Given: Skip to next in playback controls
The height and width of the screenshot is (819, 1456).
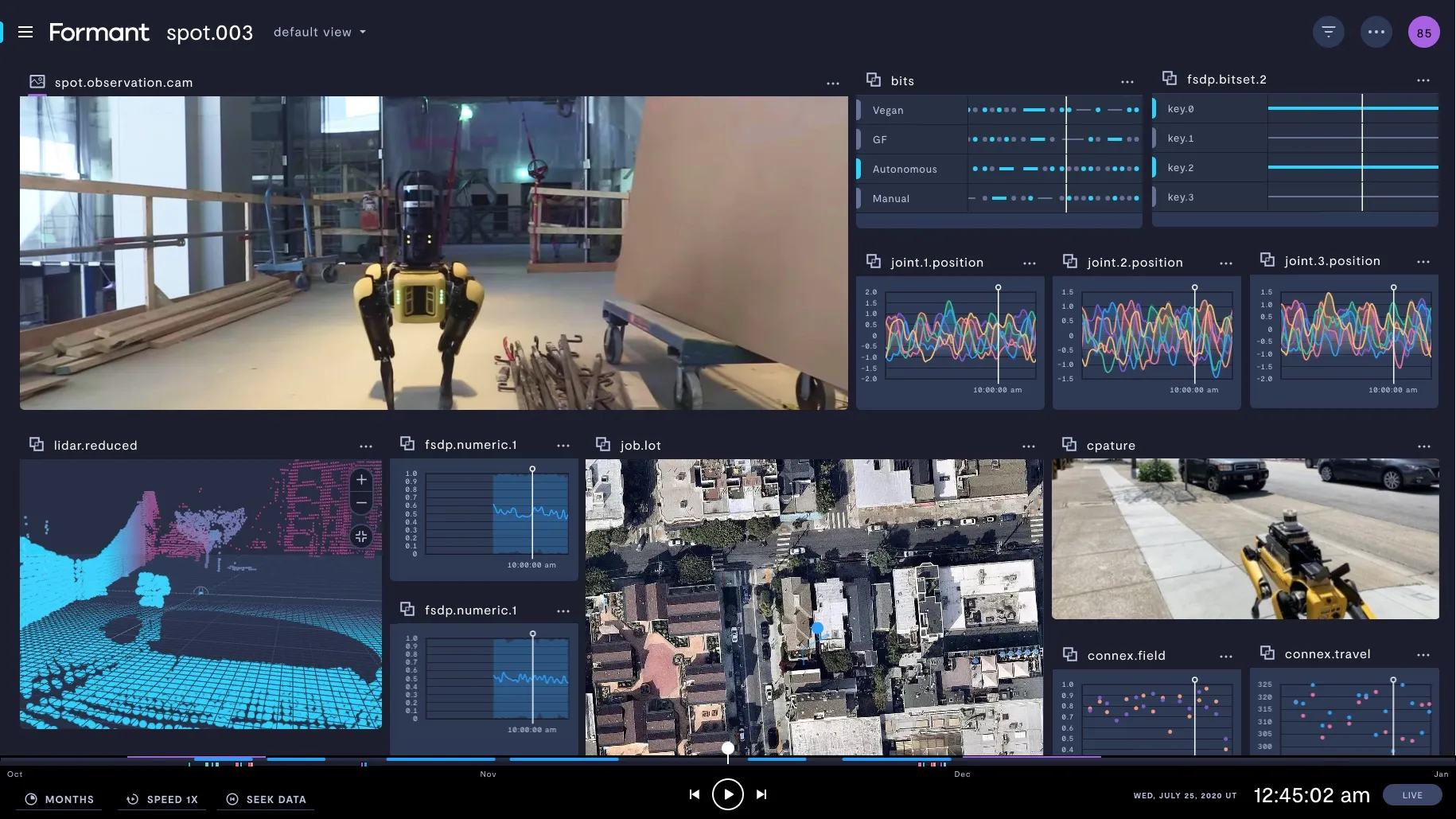Looking at the screenshot, I should [x=761, y=794].
